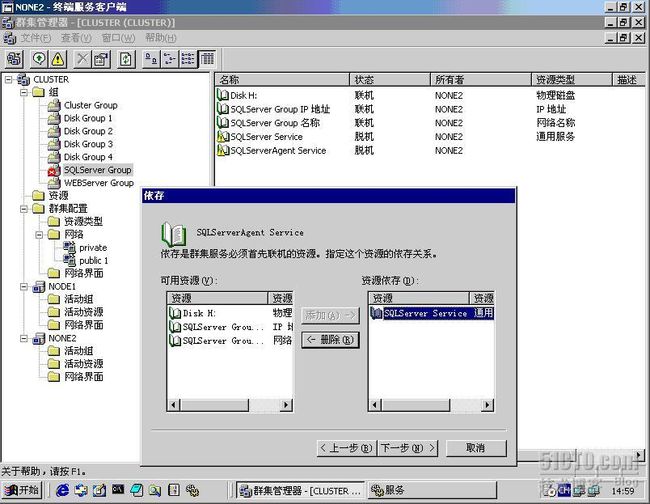Click the yellow warning triangle toolbar icon

(58, 59)
